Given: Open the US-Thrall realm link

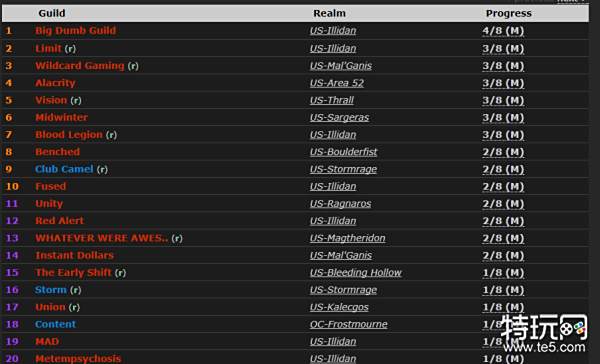Looking at the screenshot, I should tap(332, 100).
